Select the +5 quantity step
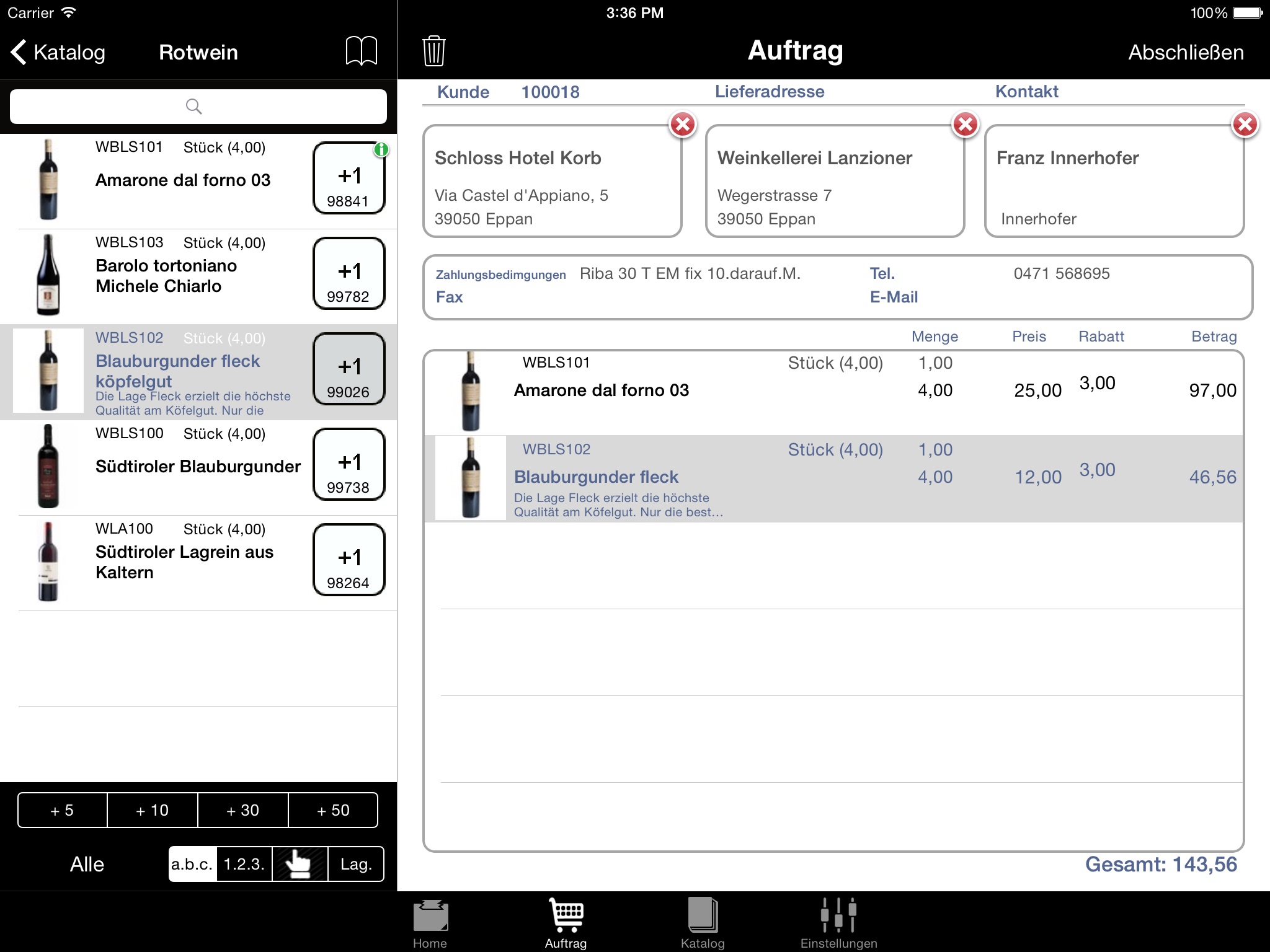1270x952 pixels. coord(63,810)
